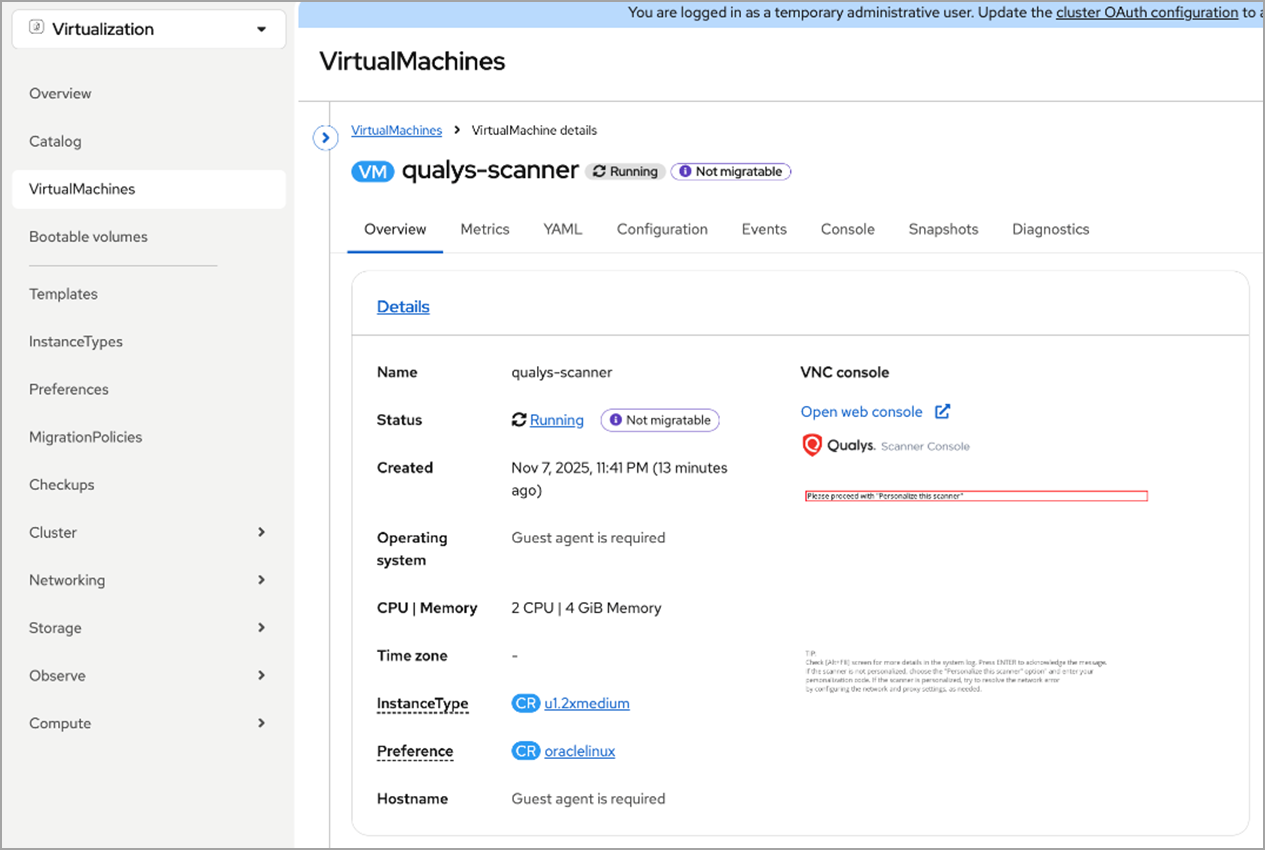Click the Cluster chevron arrow

(262, 532)
